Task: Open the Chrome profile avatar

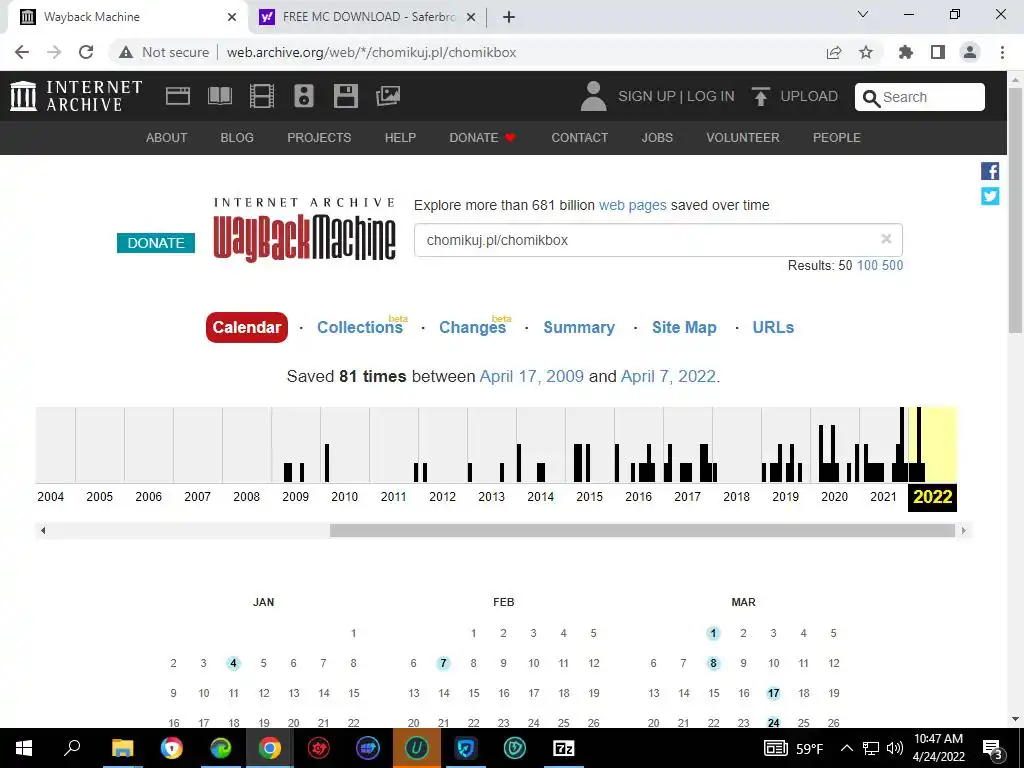Action: pyautogui.click(x=970, y=52)
